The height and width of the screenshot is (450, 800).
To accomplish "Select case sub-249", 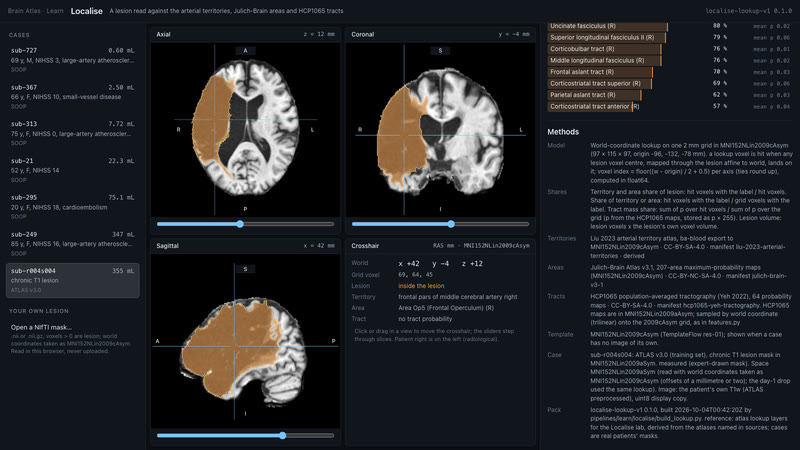I will (72, 243).
